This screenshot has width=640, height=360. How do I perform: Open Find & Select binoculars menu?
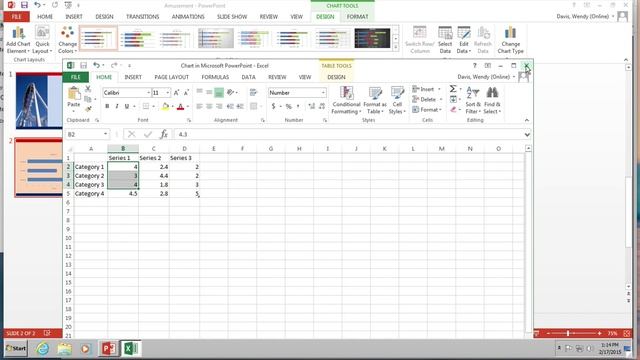click(492, 100)
